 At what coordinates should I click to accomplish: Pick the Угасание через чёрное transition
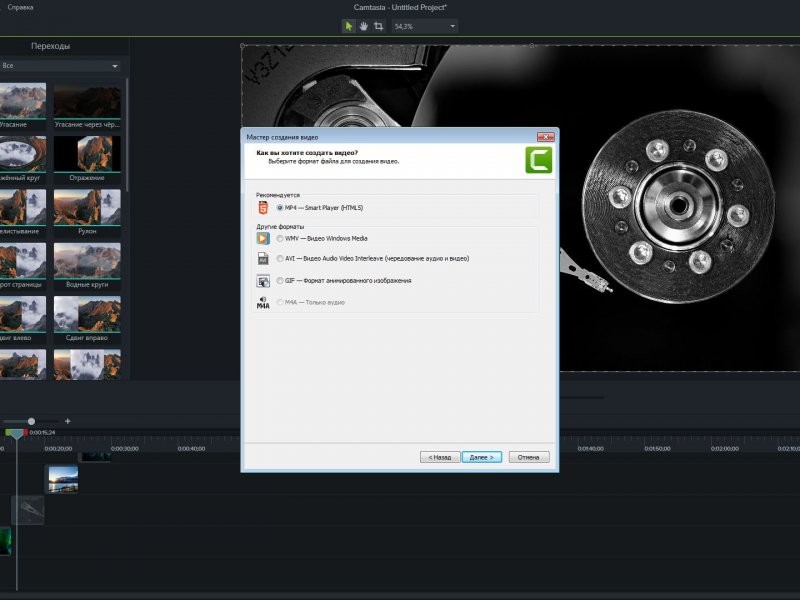pos(87,101)
